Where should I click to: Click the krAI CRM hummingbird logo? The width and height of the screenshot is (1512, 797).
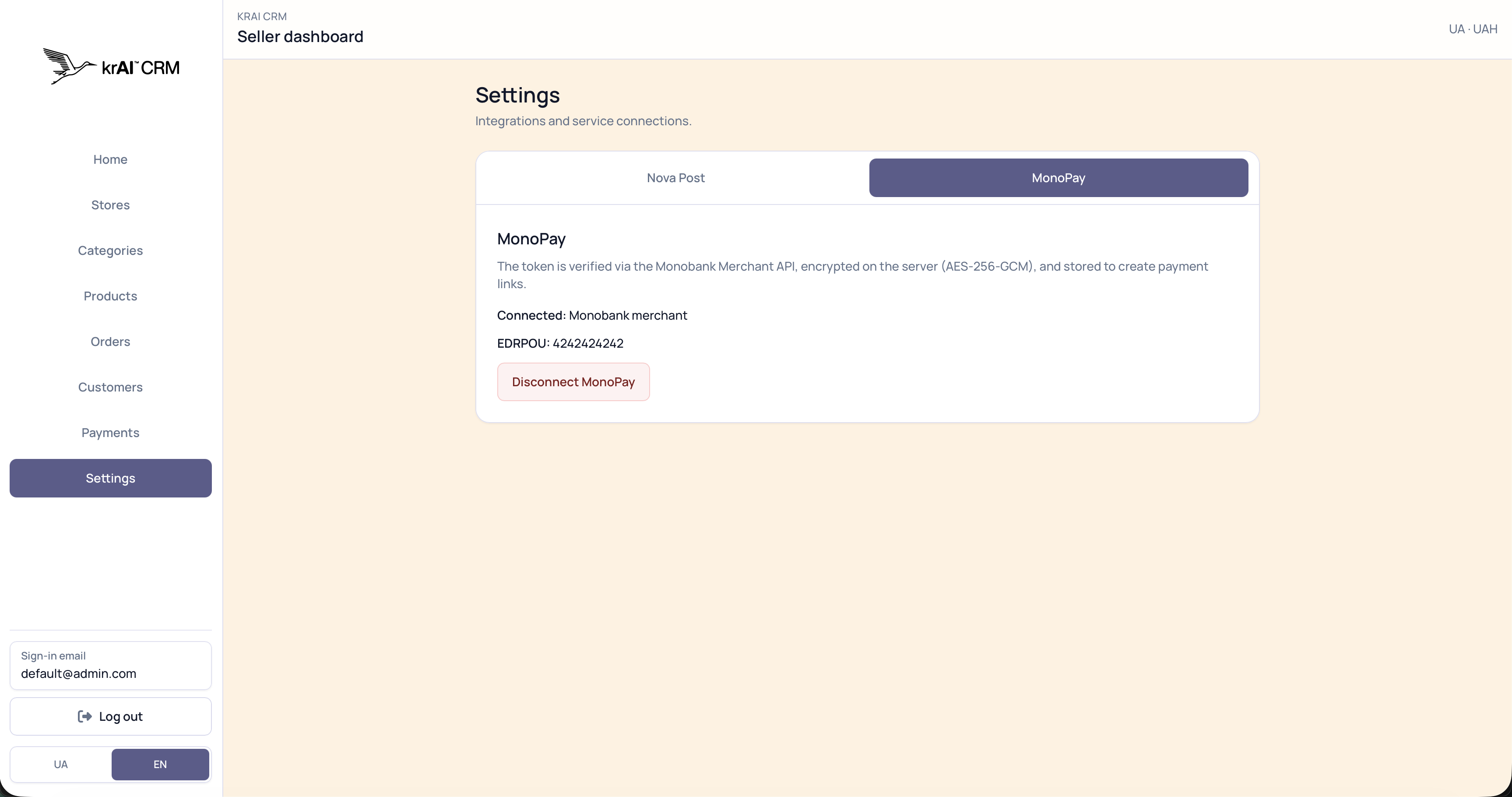pos(111,67)
